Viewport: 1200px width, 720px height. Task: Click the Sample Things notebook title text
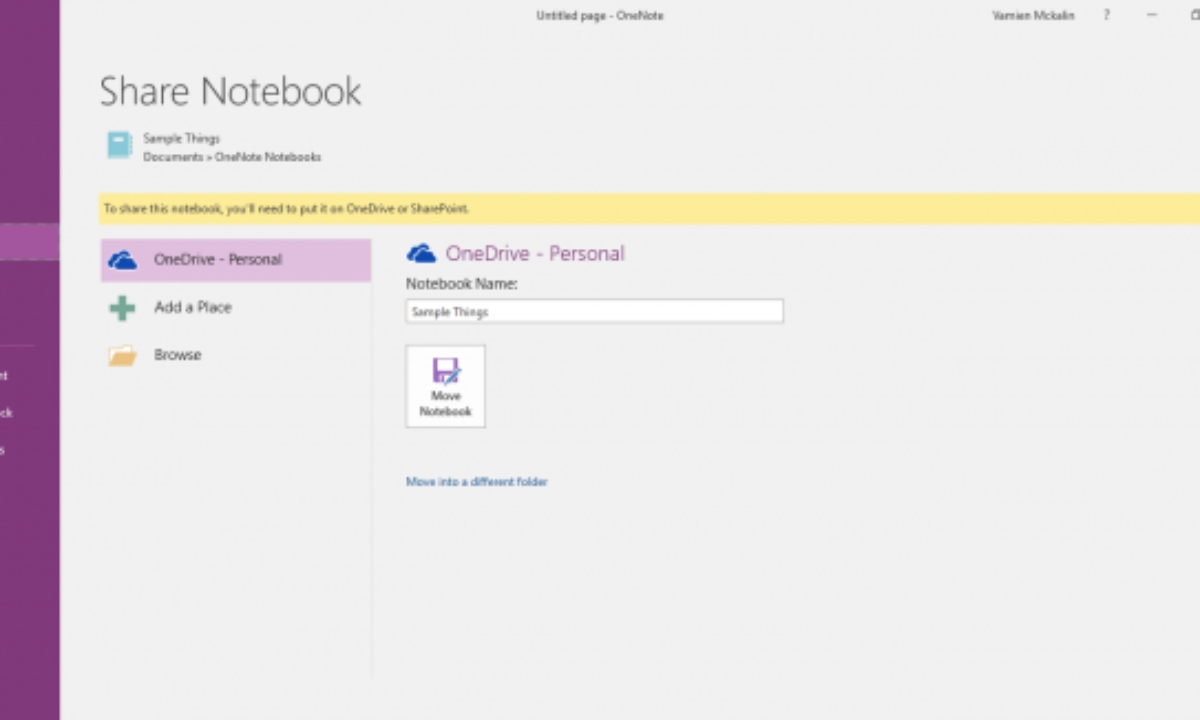click(x=182, y=139)
